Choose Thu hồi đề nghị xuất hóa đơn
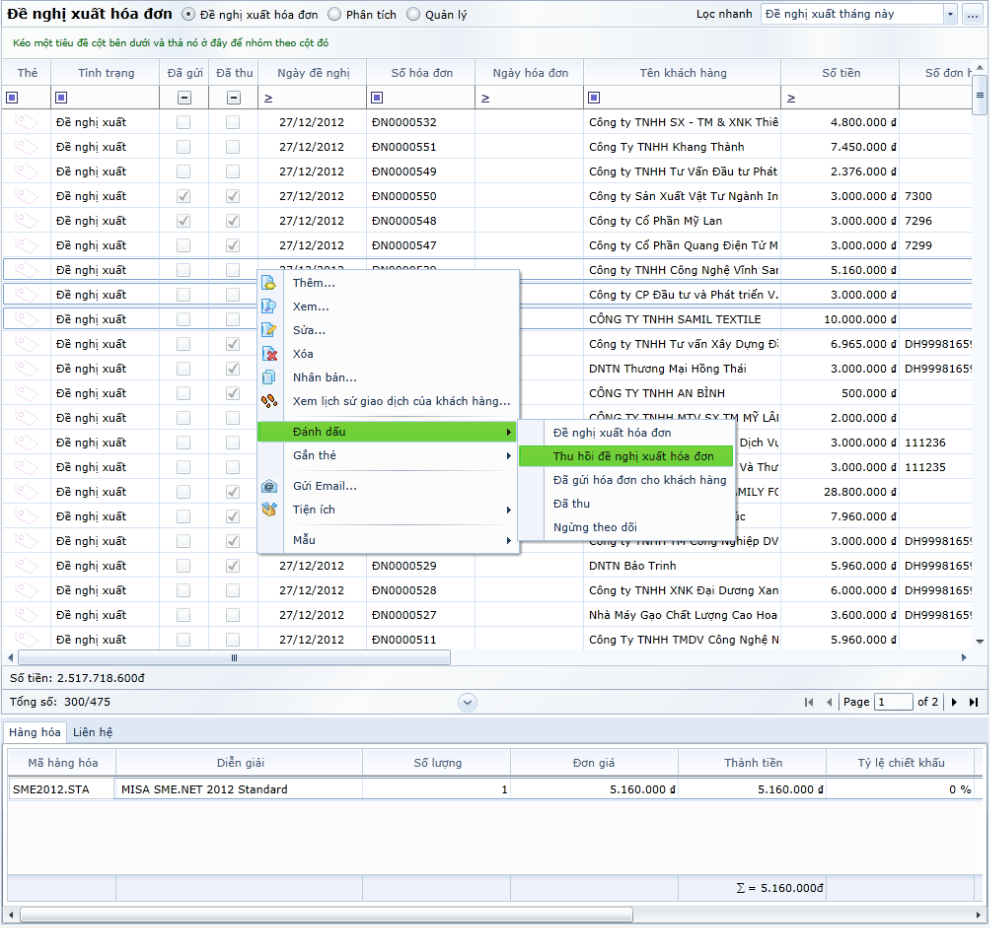This screenshot has width=990, height=928. coord(633,456)
